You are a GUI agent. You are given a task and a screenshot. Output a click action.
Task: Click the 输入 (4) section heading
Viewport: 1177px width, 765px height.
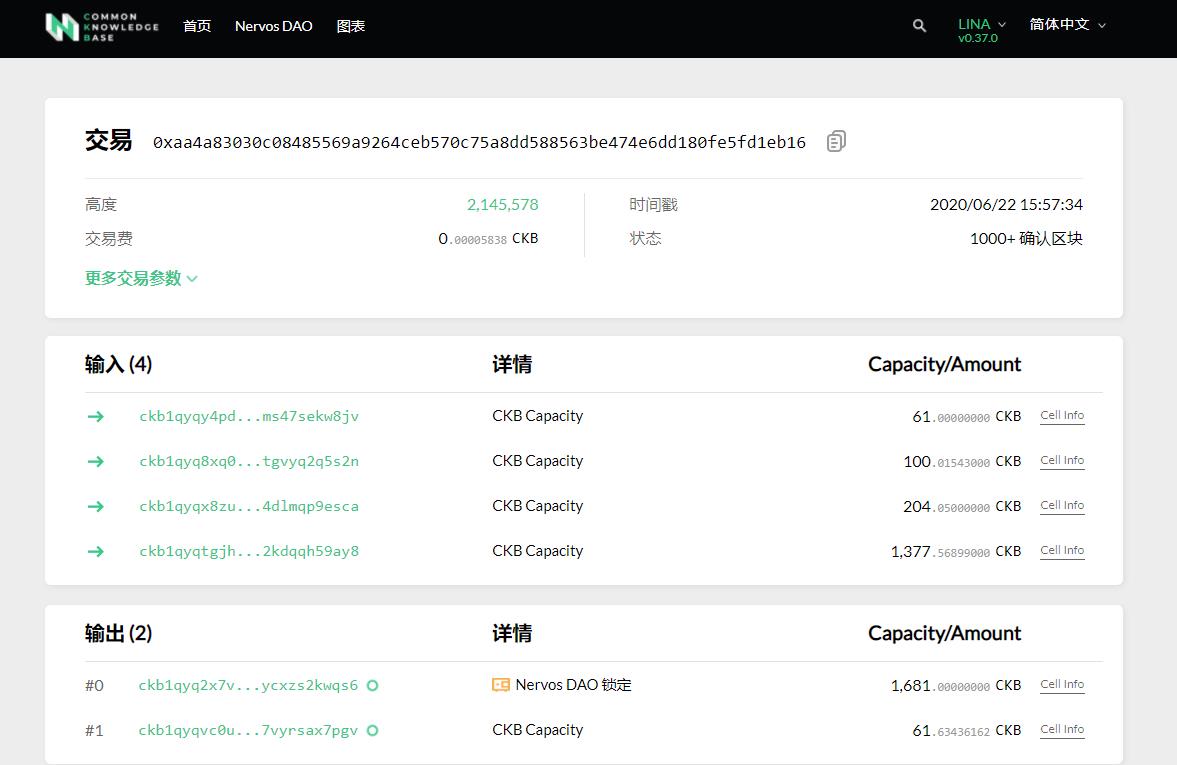[x=119, y=364]
